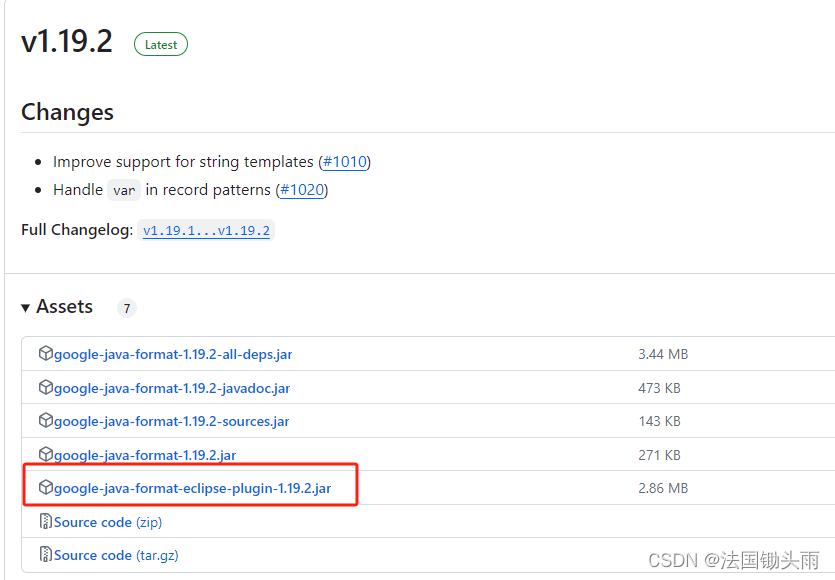Open pull request #1010 link
Screen dimensions: 835x580
345,161
